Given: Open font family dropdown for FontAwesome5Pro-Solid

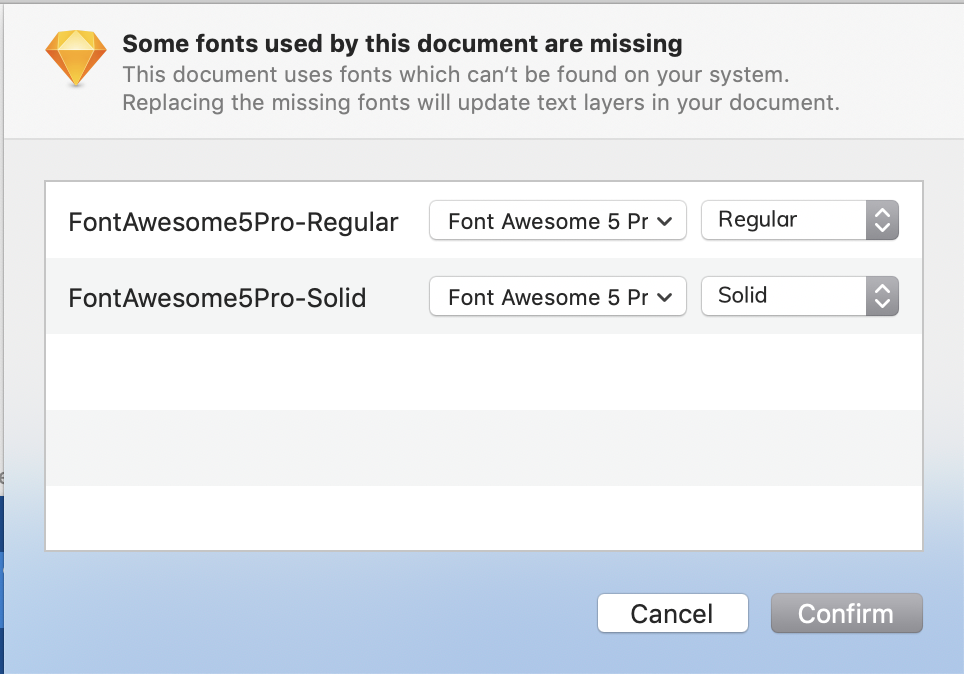Looking at the screenshot, I should click(x=558, y=296).
